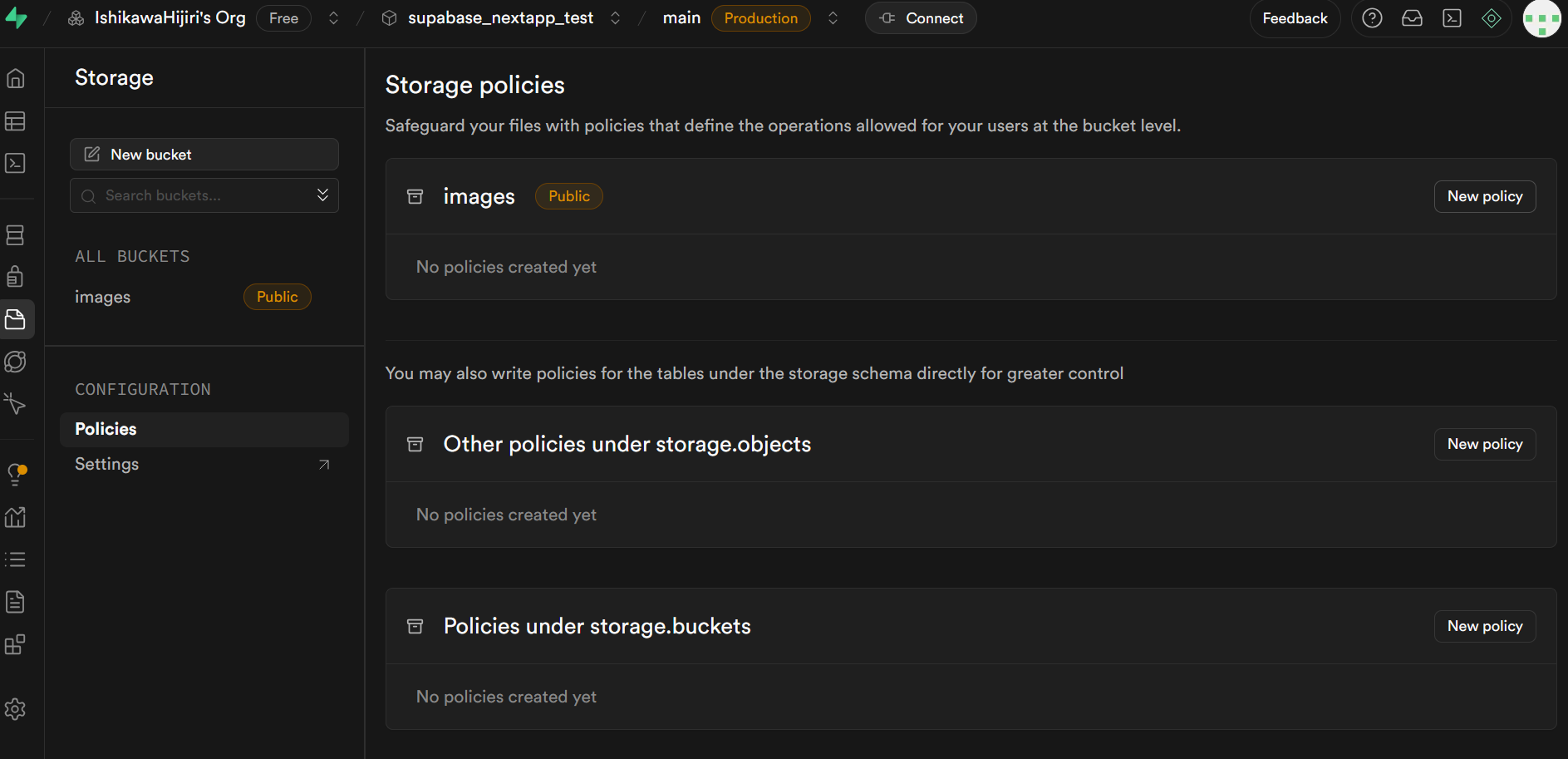1568x759 pixels.
Task: Open the SQL Editor sidebar icon
Action: 15,163
